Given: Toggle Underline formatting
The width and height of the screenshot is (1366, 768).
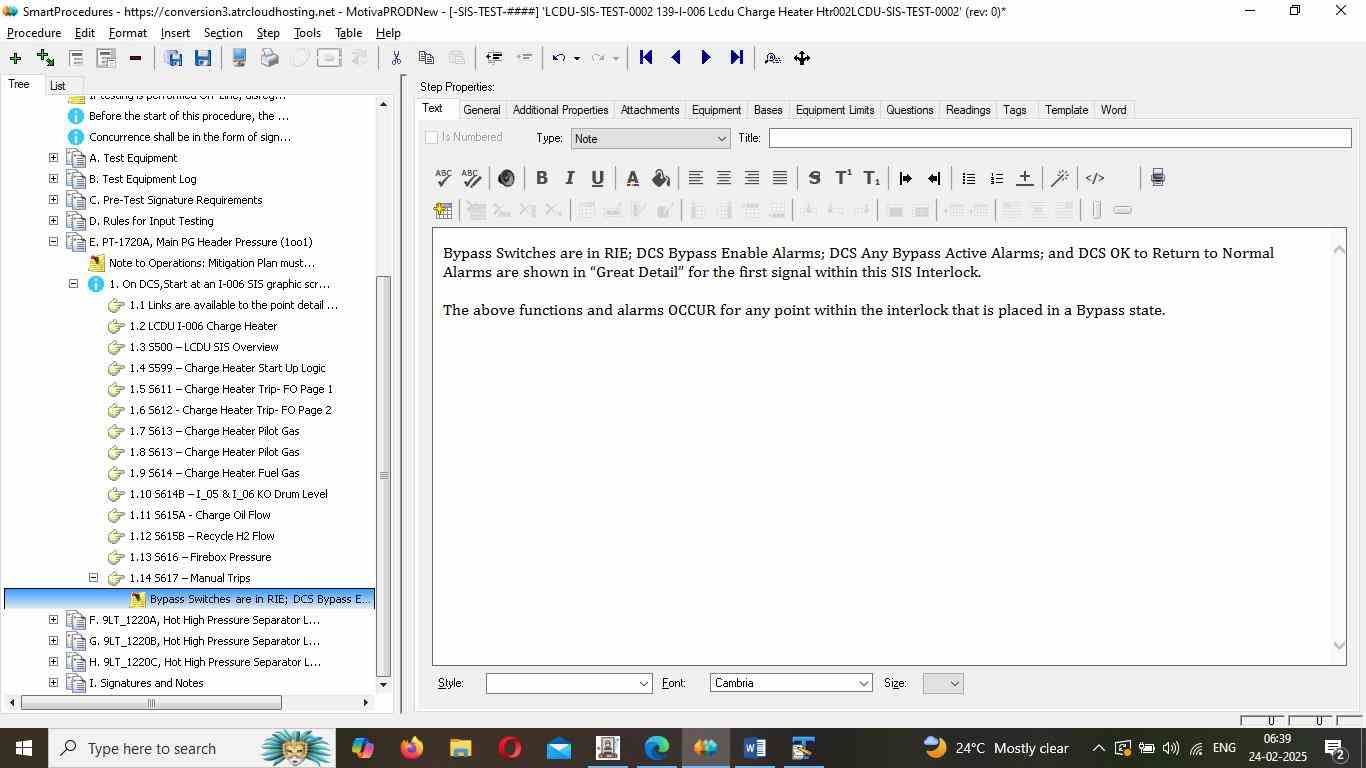Looking at the screenshot, I should [x=597, y=178].
